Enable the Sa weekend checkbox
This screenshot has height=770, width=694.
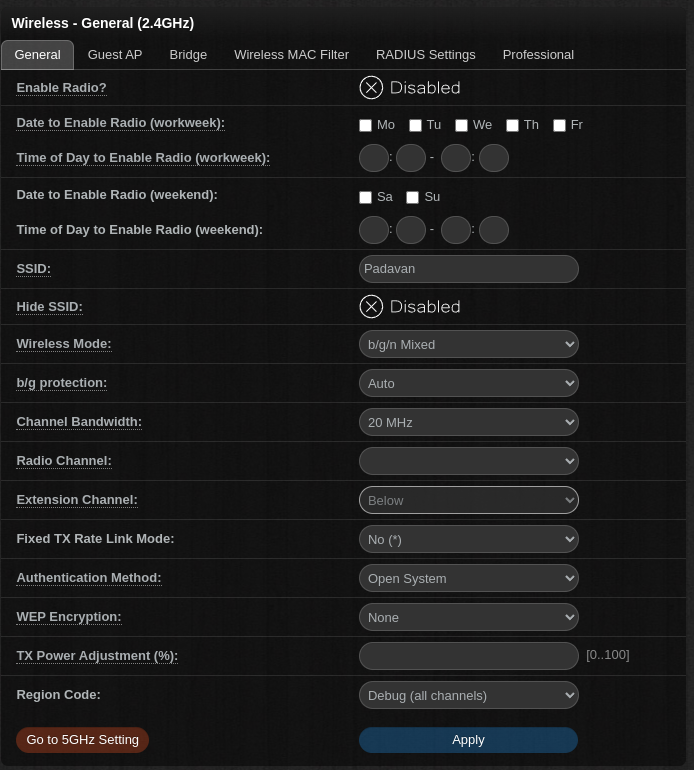pyautogui.click(x=366, y=198)
